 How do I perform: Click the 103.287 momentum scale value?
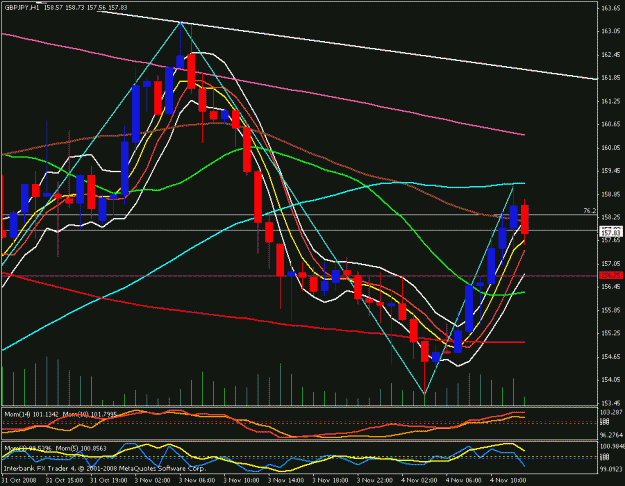pos(612,412)
